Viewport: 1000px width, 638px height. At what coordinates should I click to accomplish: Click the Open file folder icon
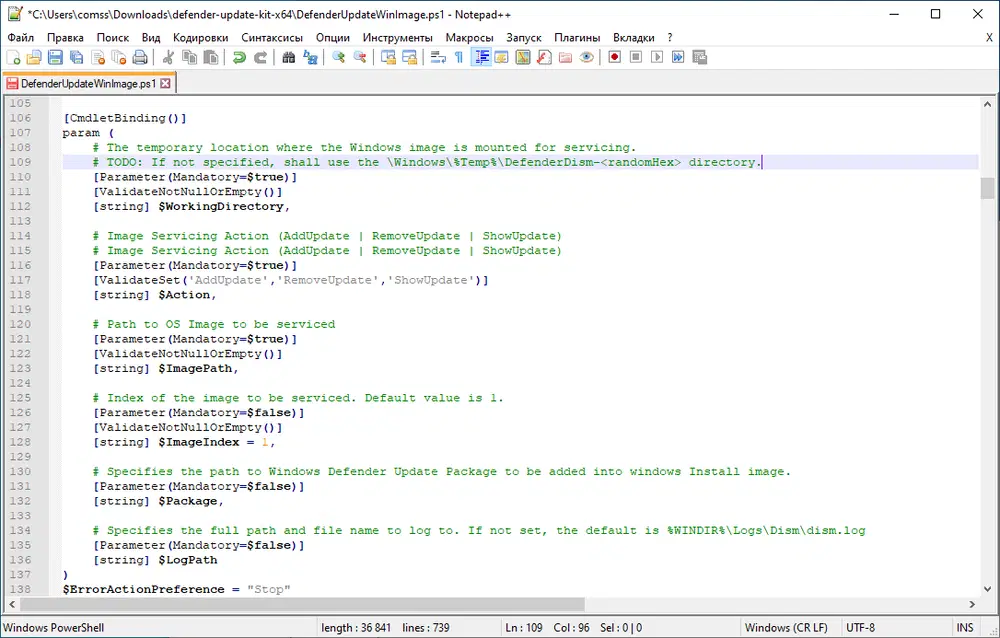tap(33, 58)
